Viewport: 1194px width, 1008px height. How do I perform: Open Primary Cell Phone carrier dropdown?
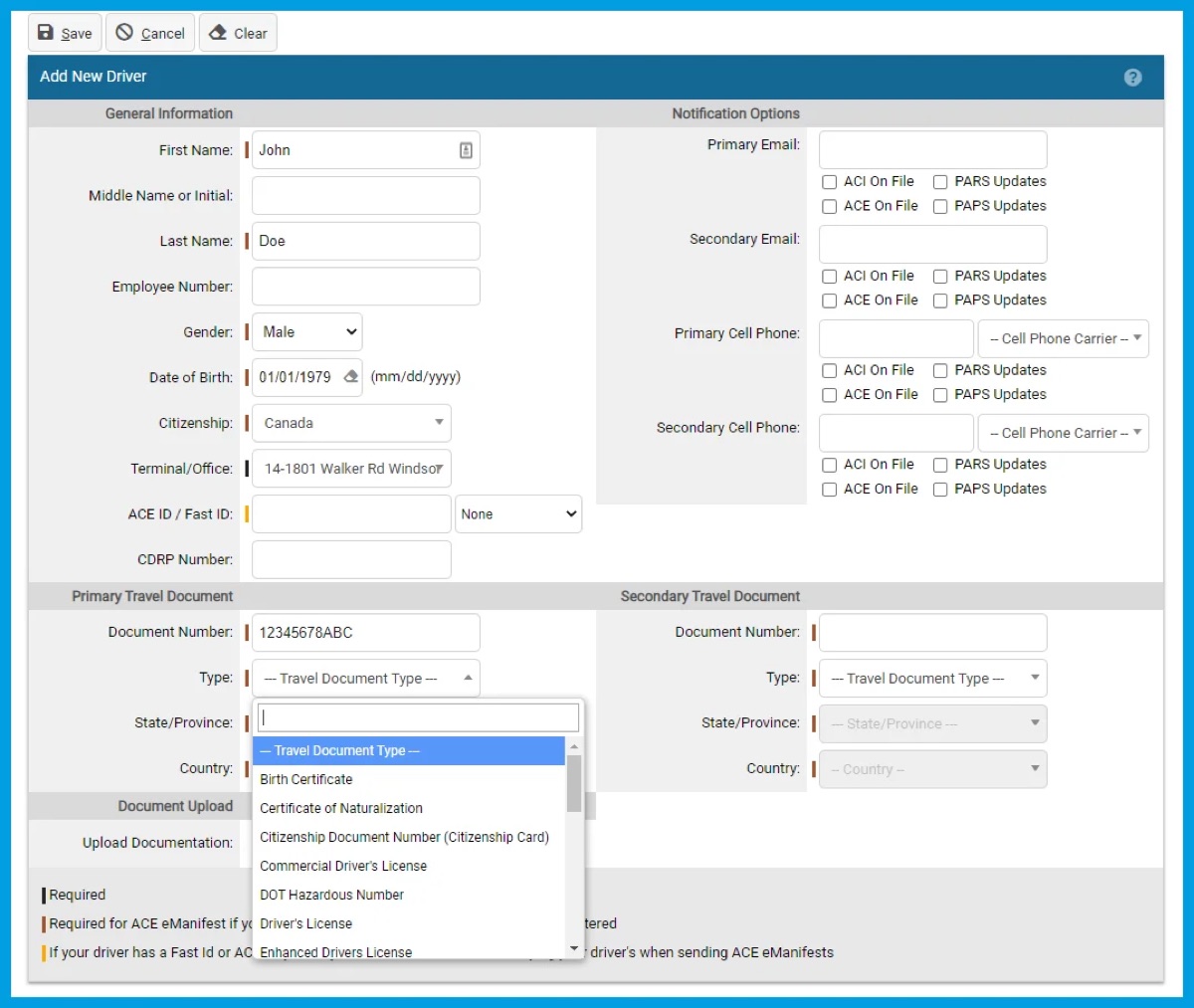pyautogui.click(x=1064, y=338)
